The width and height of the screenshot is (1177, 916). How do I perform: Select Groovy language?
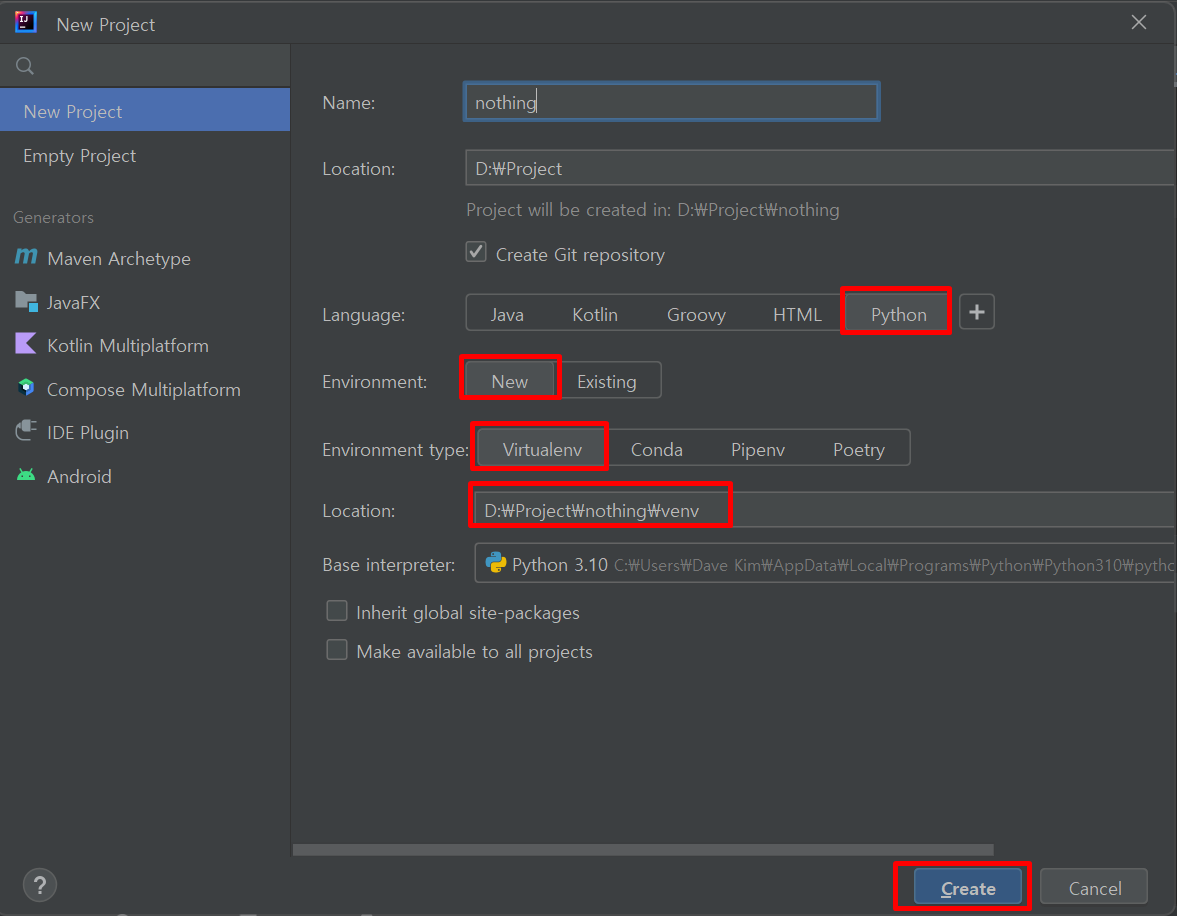(696, 315)
